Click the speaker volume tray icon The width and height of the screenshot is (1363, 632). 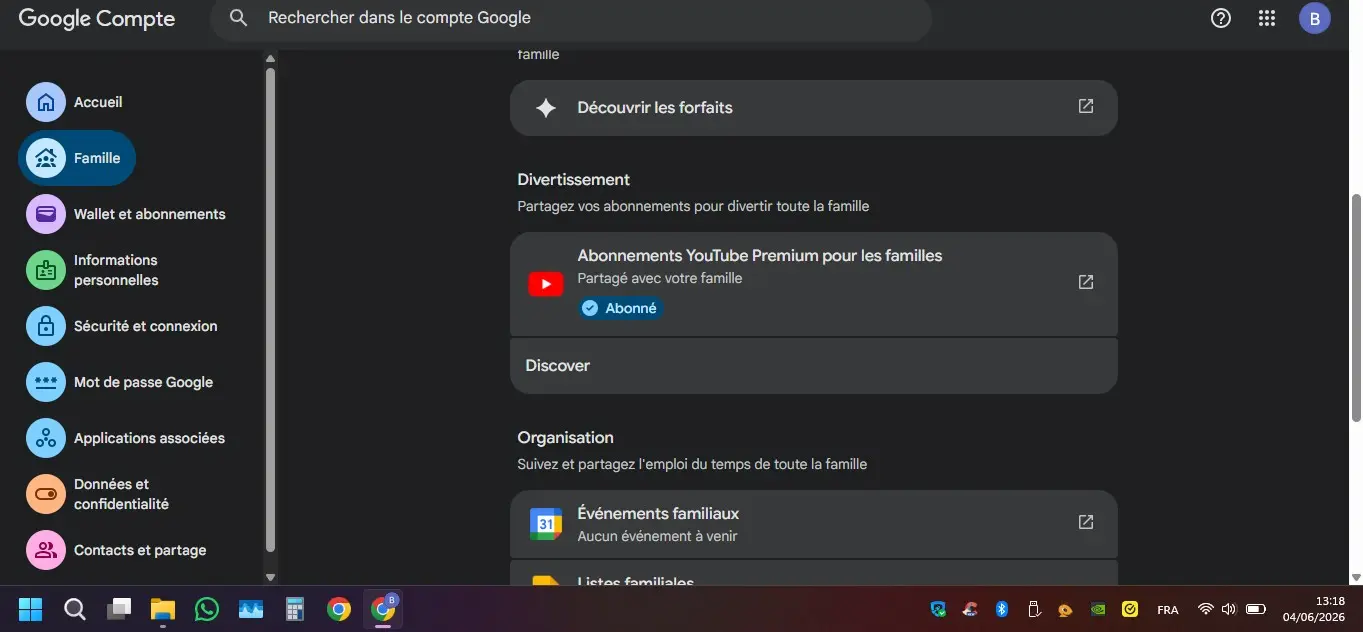pyautogui.click(x=1229, y=609)
